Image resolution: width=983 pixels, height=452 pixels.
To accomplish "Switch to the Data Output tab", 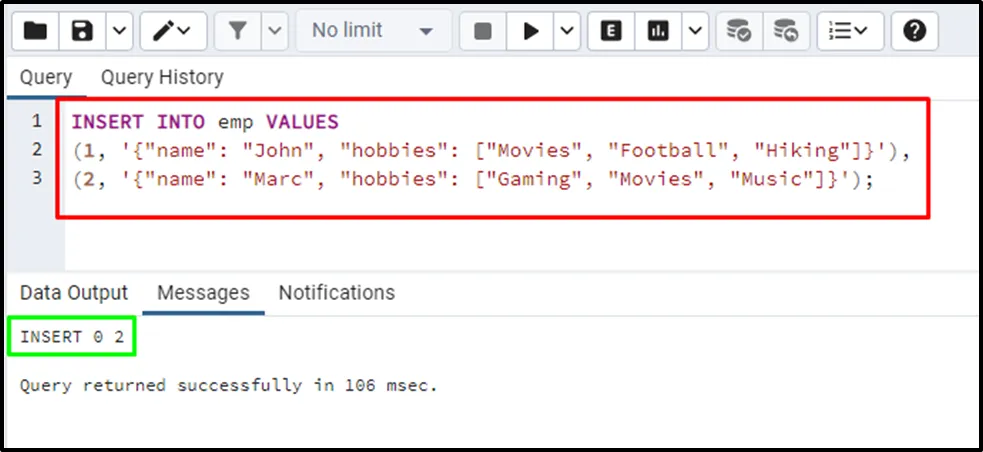I will pyautogui.click(x=74, y=293).
